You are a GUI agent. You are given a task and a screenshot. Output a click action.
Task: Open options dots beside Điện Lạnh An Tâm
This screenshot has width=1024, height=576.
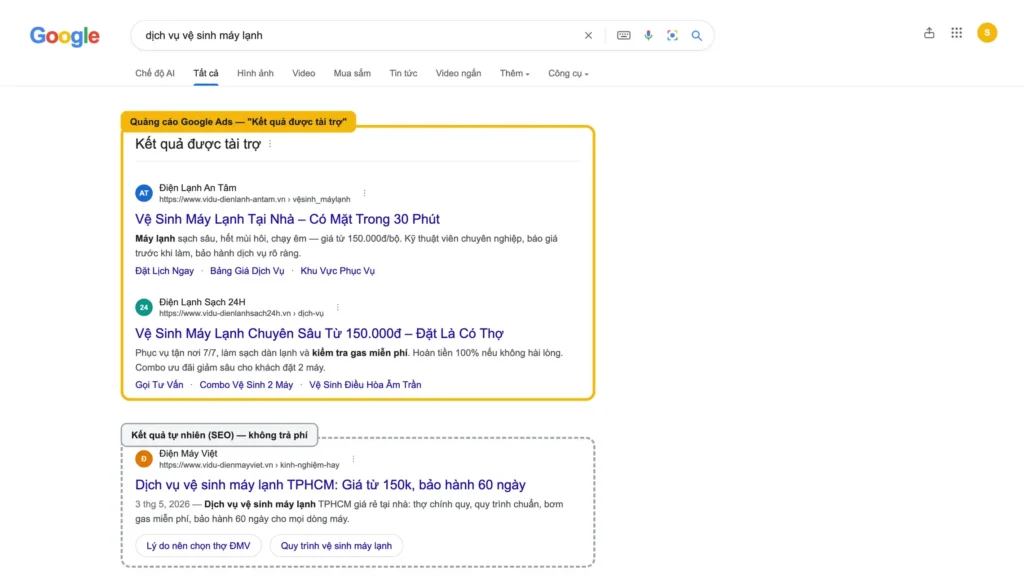pyautogui.click(x=364, y=193)
